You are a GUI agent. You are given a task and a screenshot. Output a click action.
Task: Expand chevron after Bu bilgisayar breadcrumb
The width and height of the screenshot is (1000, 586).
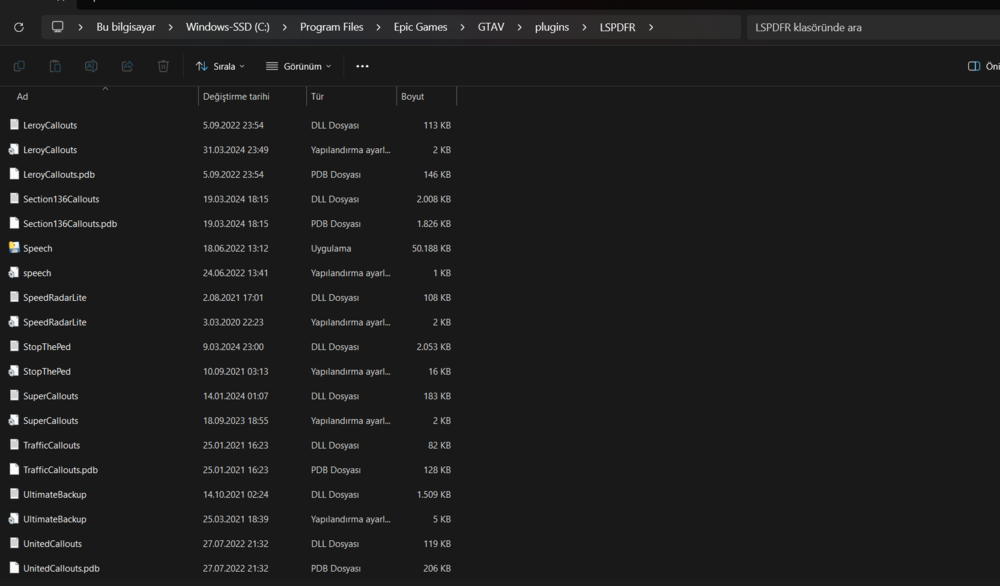[170, 27]
